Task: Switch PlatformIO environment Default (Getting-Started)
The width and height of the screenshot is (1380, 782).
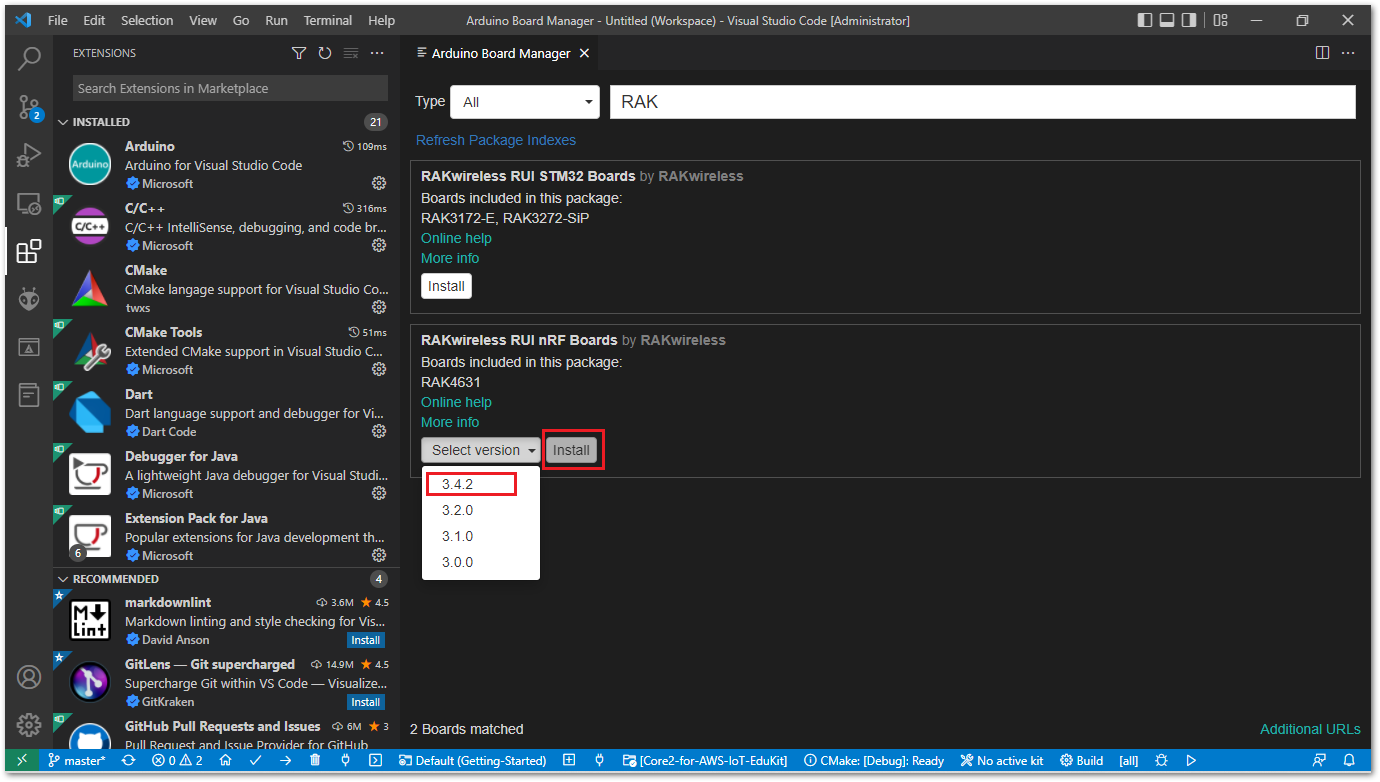Action: click(472, 760)
